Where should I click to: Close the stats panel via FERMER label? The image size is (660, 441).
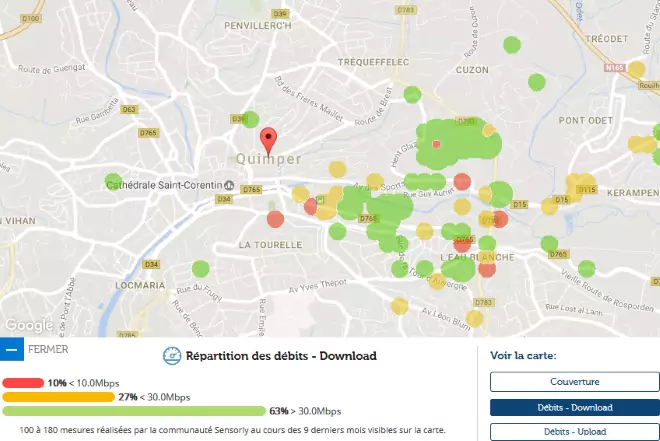48,350
